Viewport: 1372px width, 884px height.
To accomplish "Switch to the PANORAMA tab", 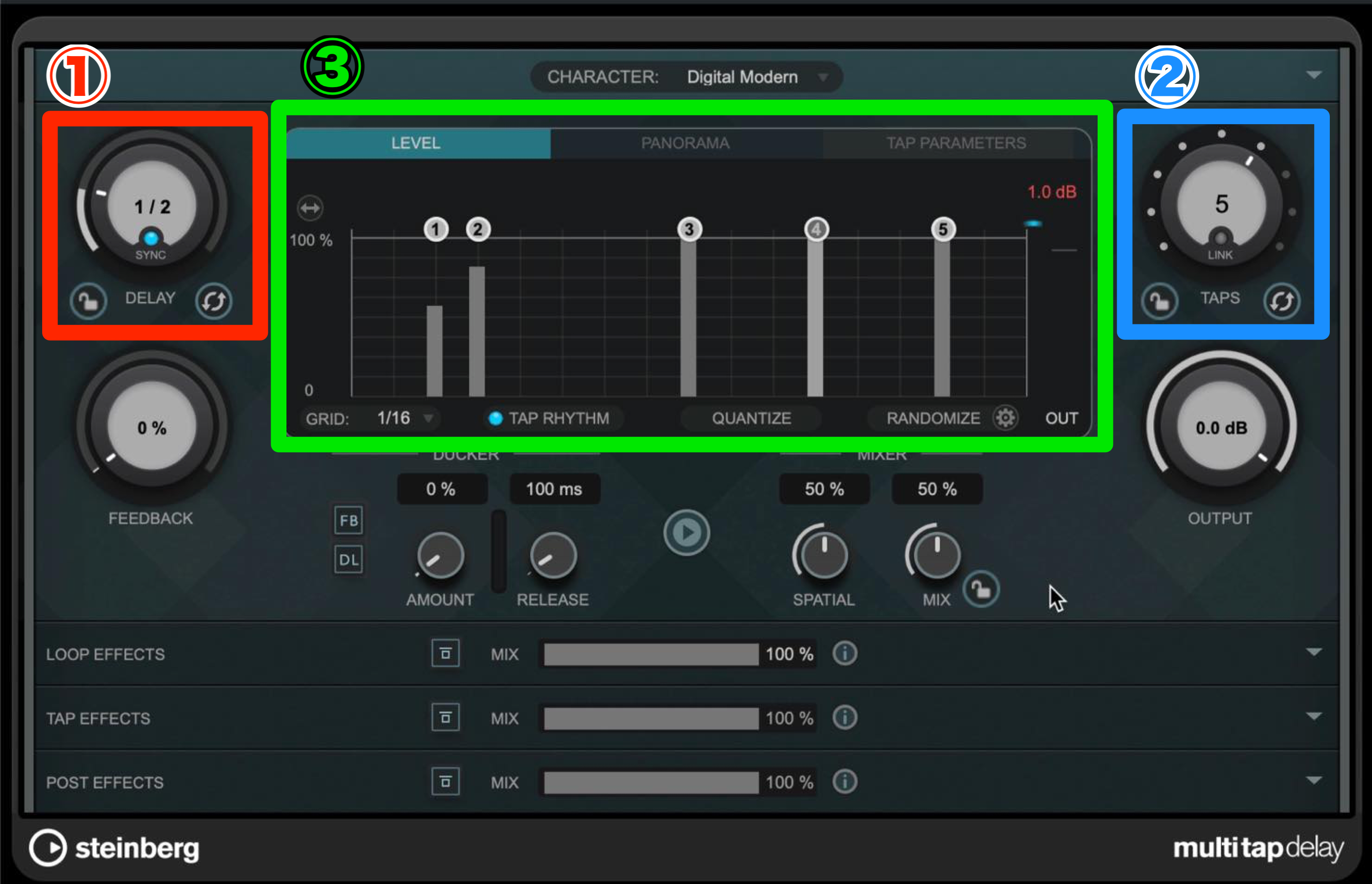I will point(686,143).
